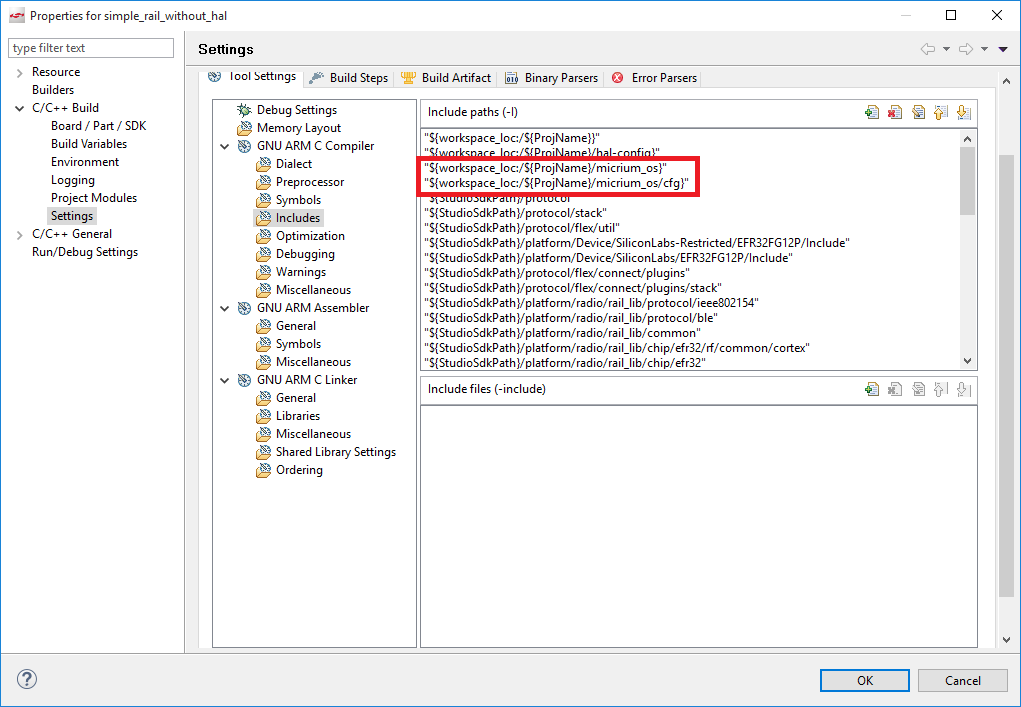Viewport: 1021px width, 707px height.
Task: Select Builders in left properties tree
Action: pos(53,90)
